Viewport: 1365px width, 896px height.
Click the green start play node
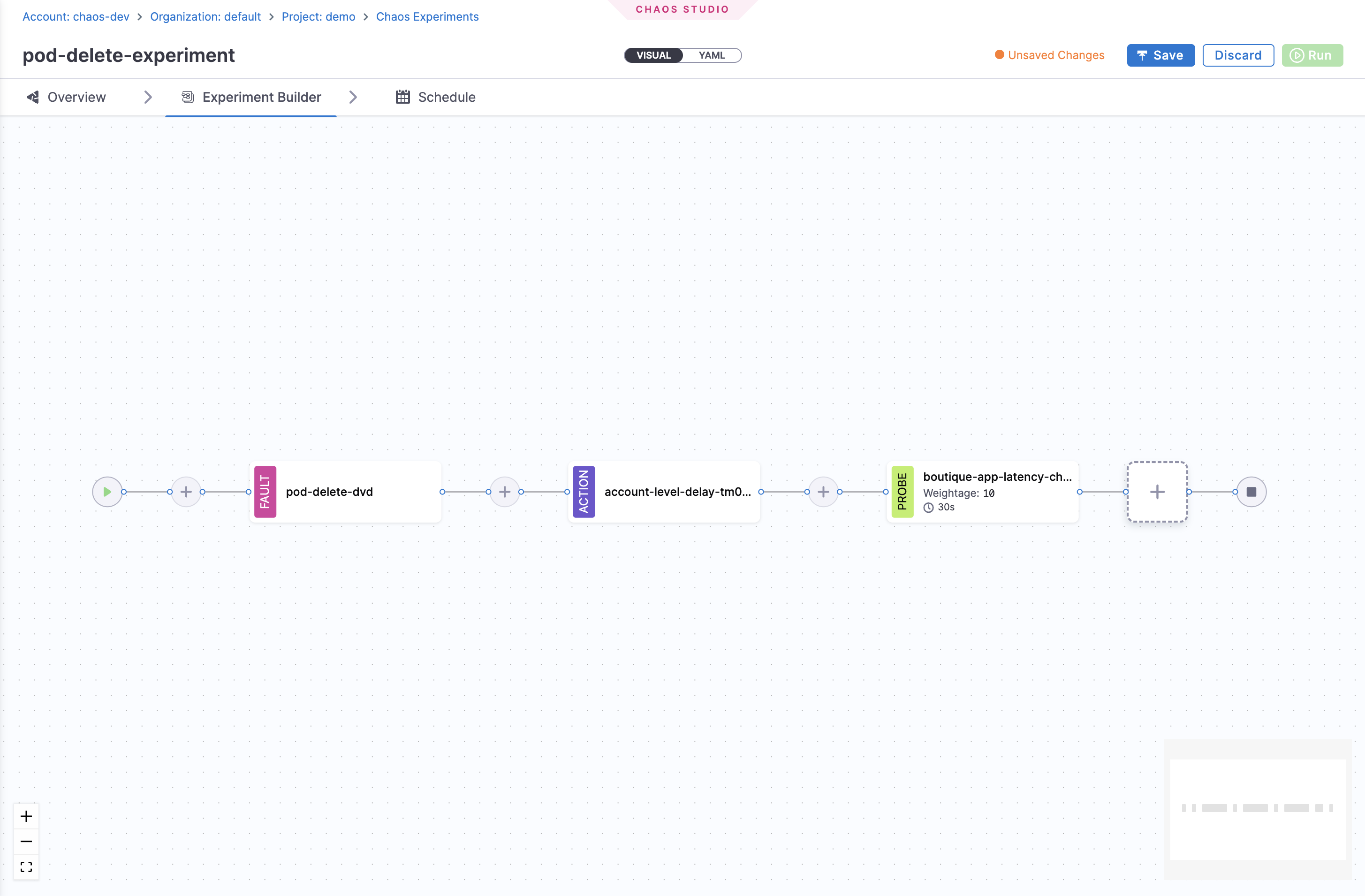[106, 492]
